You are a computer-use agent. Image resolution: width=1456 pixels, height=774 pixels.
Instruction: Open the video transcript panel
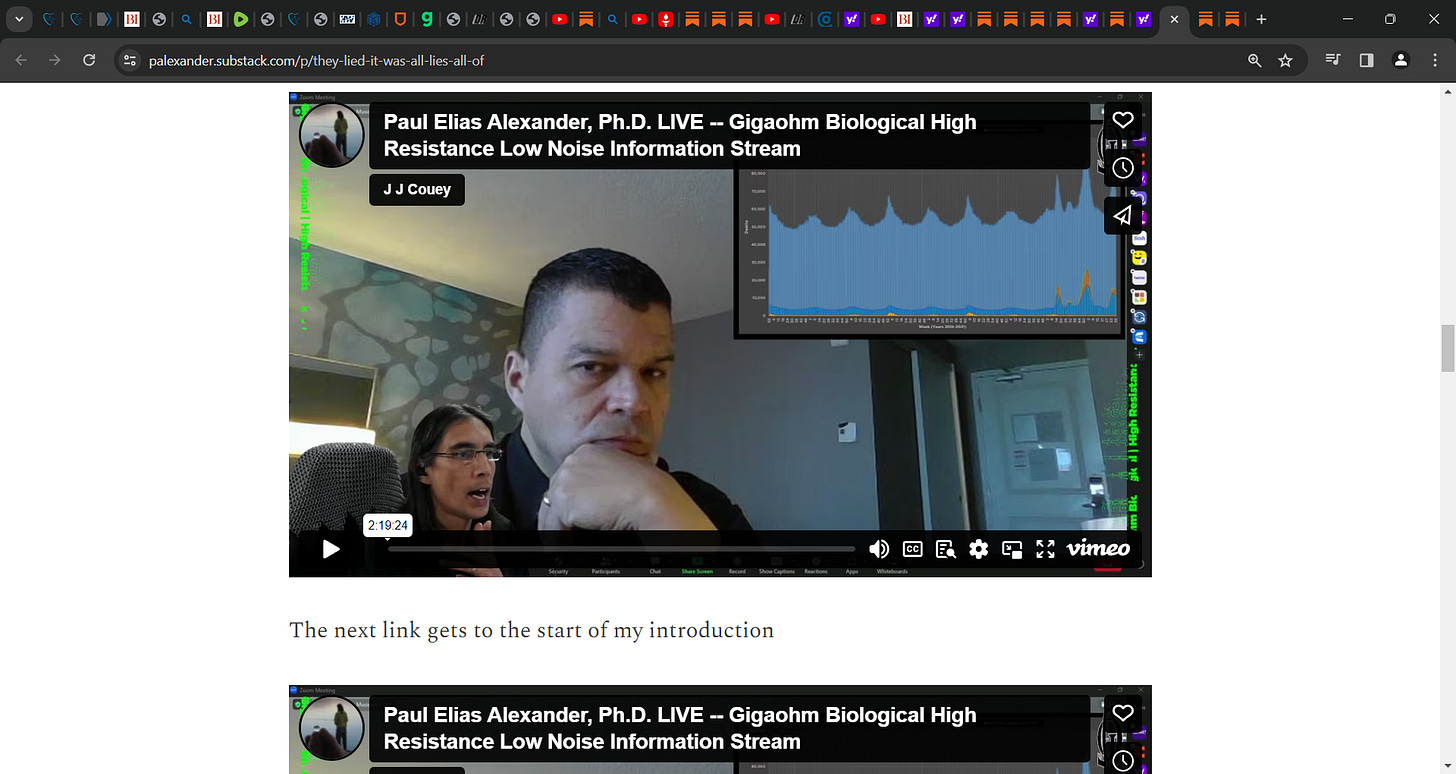click(x=945, y=549)
